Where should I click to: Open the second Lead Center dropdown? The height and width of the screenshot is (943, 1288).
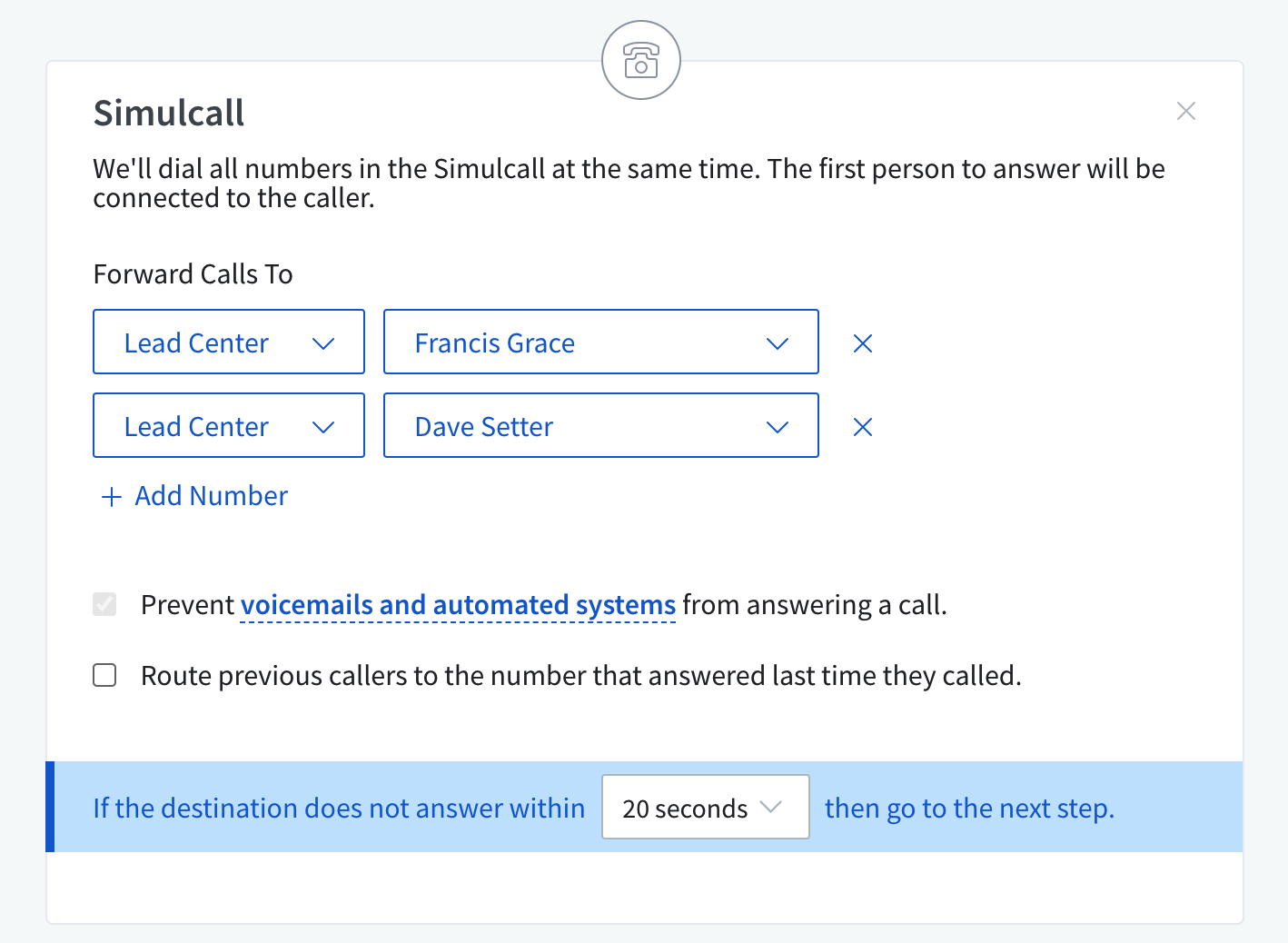pyautogui.click(x=229, y=425)
